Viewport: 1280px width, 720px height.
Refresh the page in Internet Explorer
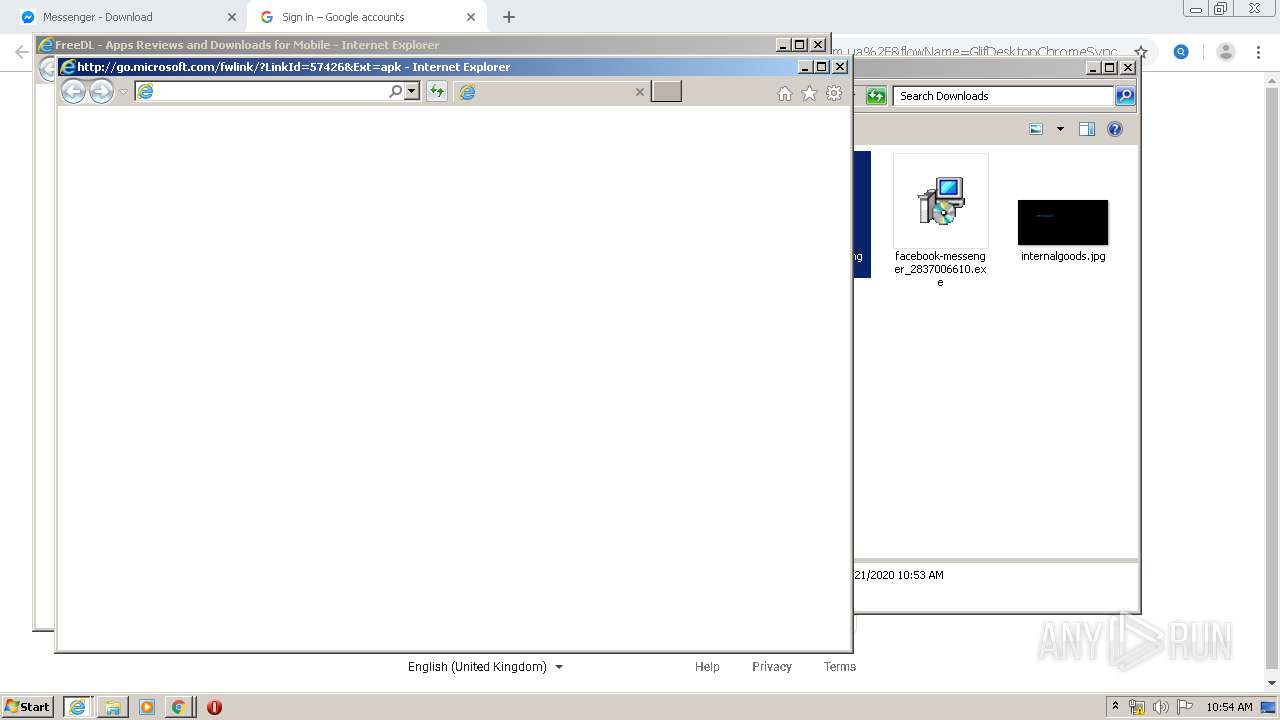[437, 92]
